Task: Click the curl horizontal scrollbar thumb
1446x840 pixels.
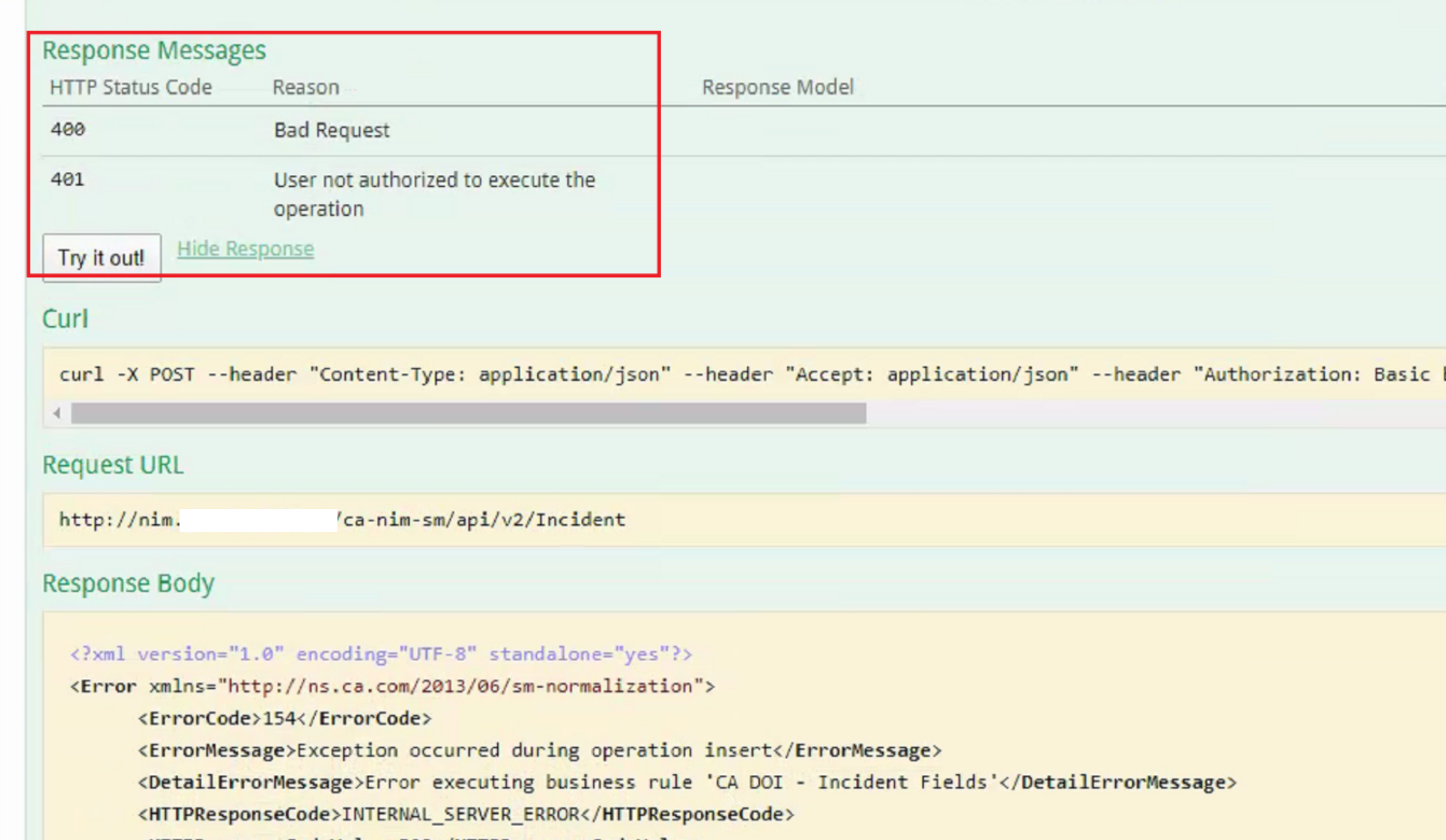Action: pos(468,413)
